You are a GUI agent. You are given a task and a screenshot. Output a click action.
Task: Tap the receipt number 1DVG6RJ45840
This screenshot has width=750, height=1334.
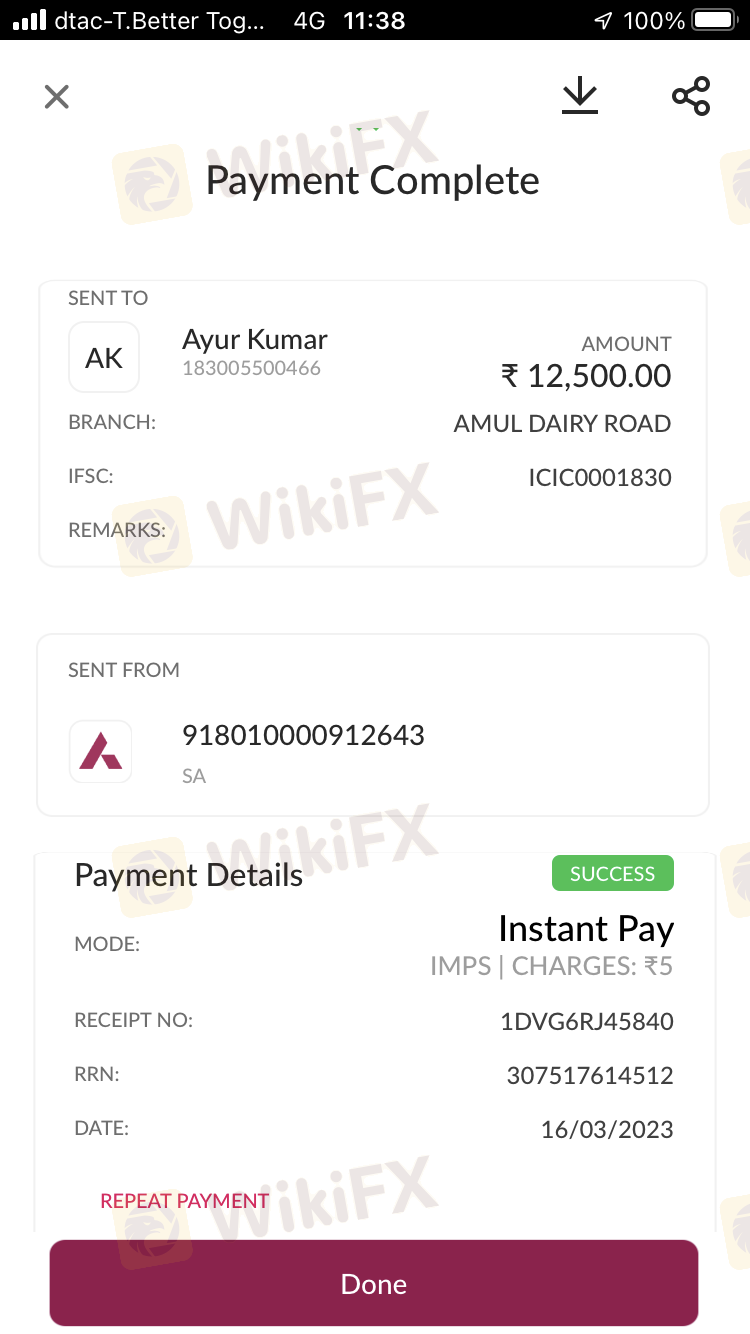586,1022
